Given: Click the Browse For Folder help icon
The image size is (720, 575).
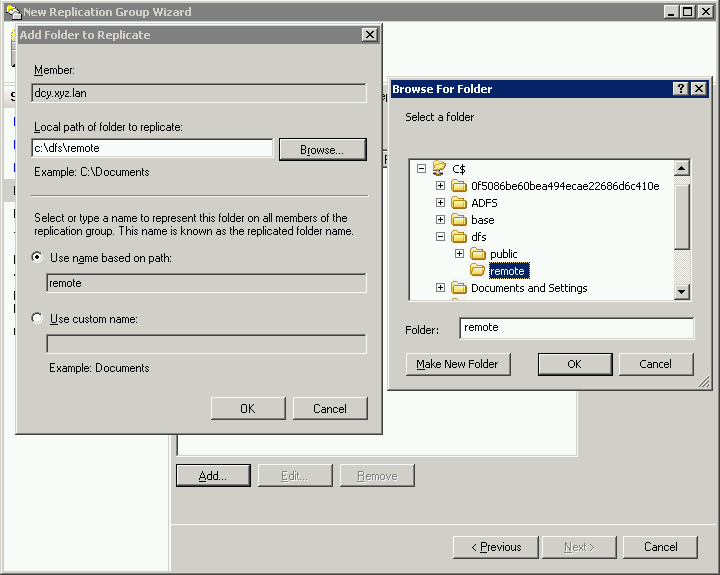Looking at the screenshot, I should pyautogui.click(x=681, y=89).
